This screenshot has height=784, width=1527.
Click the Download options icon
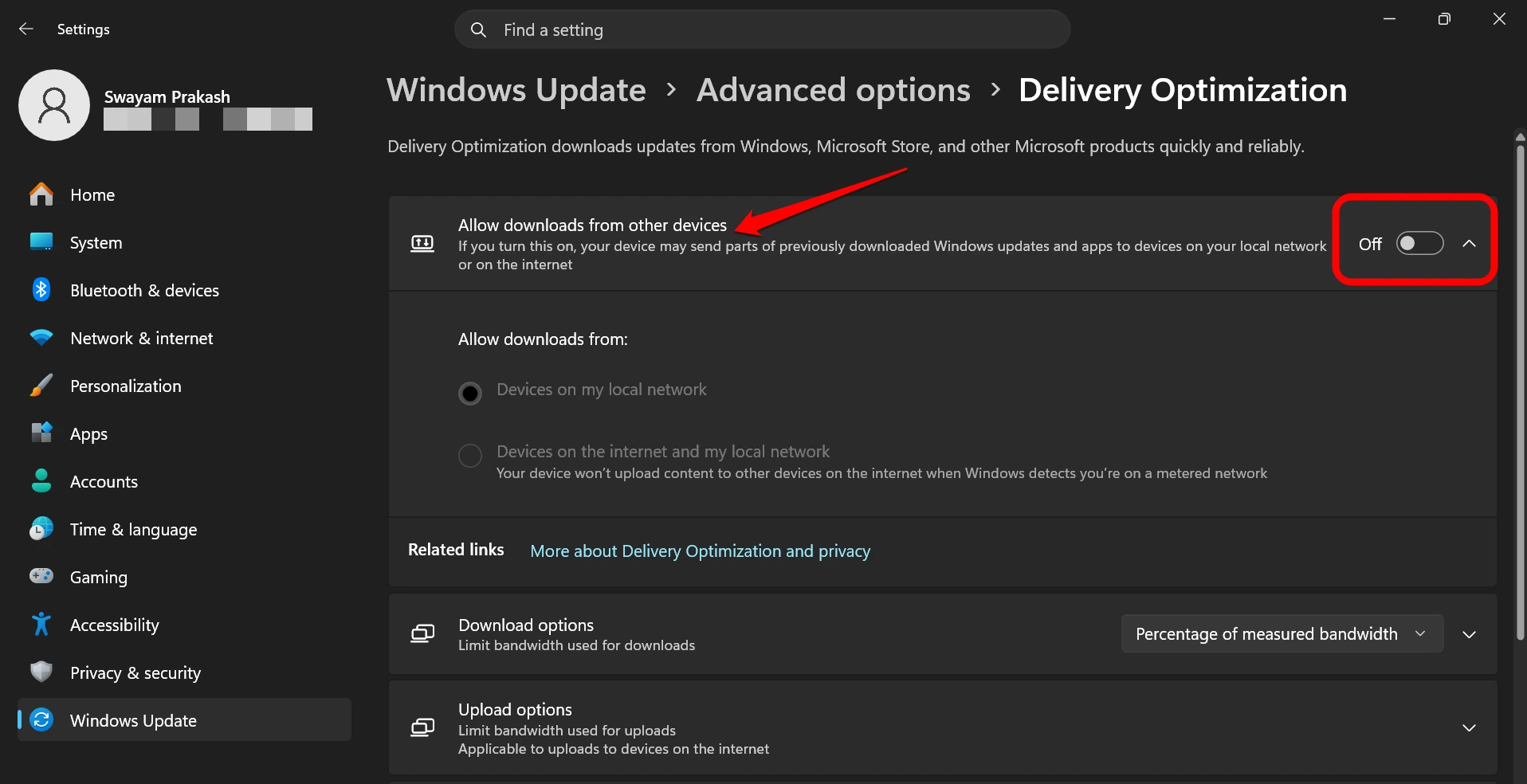422,633
